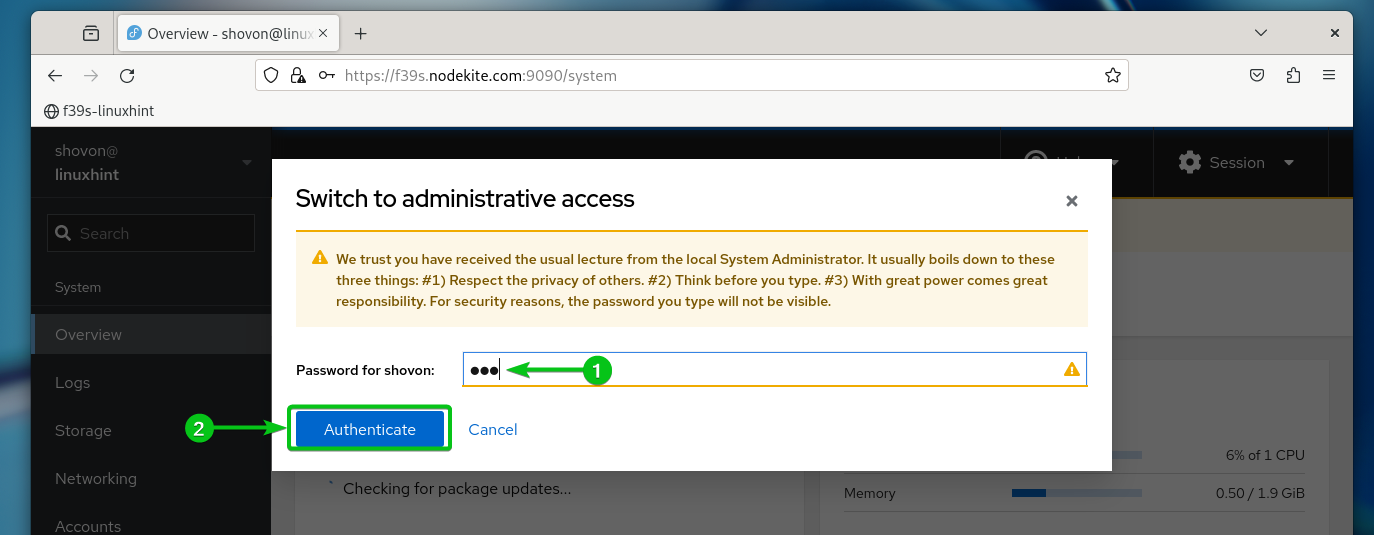Expand the list all tabs chevron
1374x535 pixels.
click(1261, 33)
